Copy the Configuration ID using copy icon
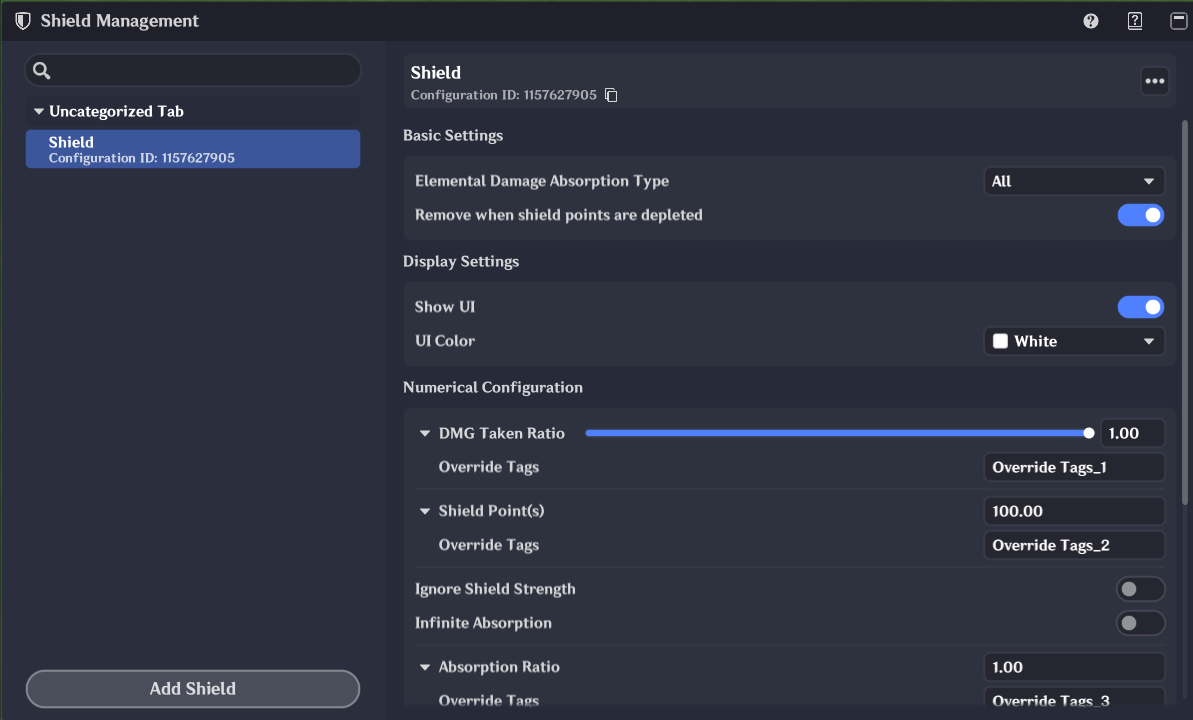The image size is (1193, 720). point(612,96)
